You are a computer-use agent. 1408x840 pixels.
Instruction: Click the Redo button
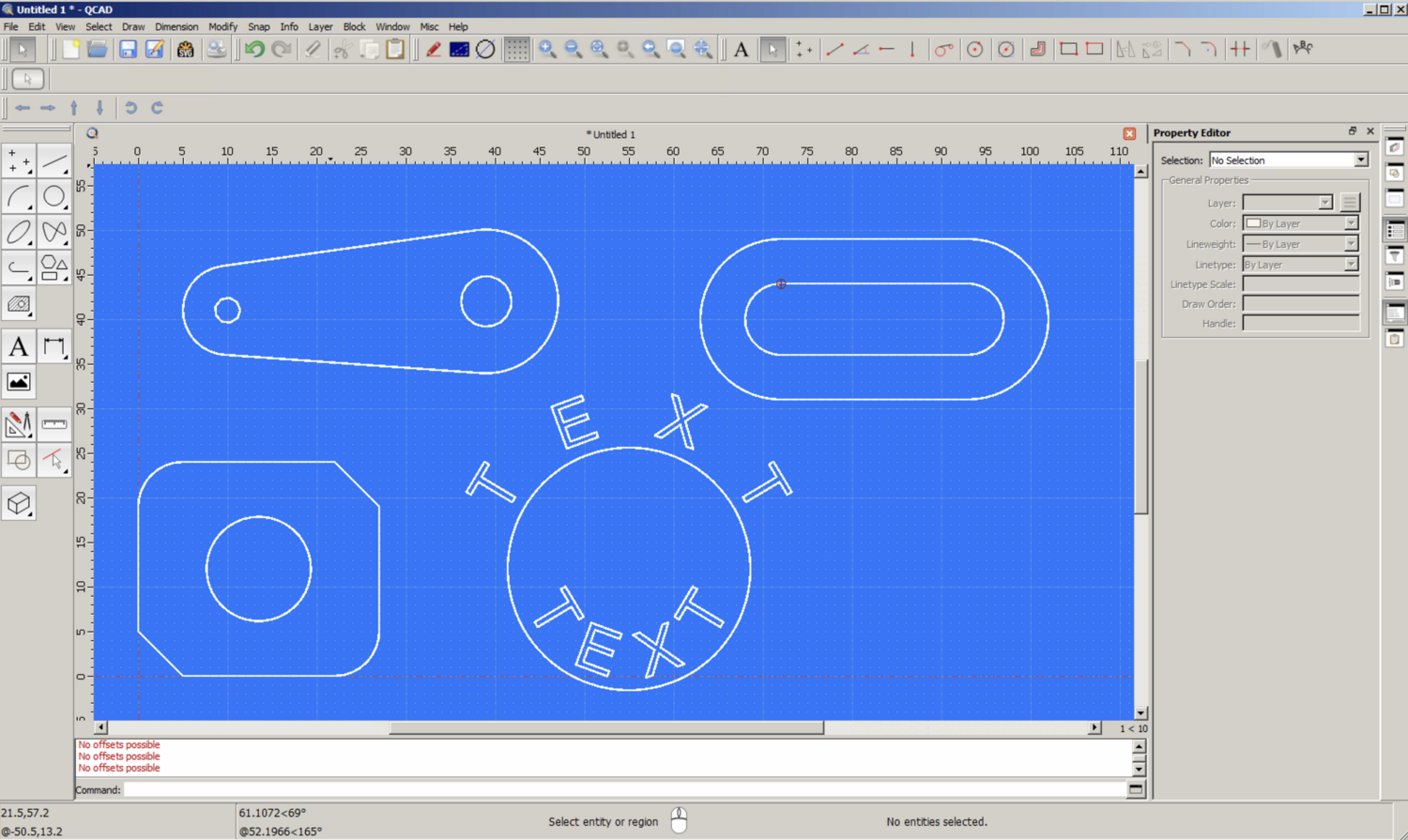coord(281,50)
